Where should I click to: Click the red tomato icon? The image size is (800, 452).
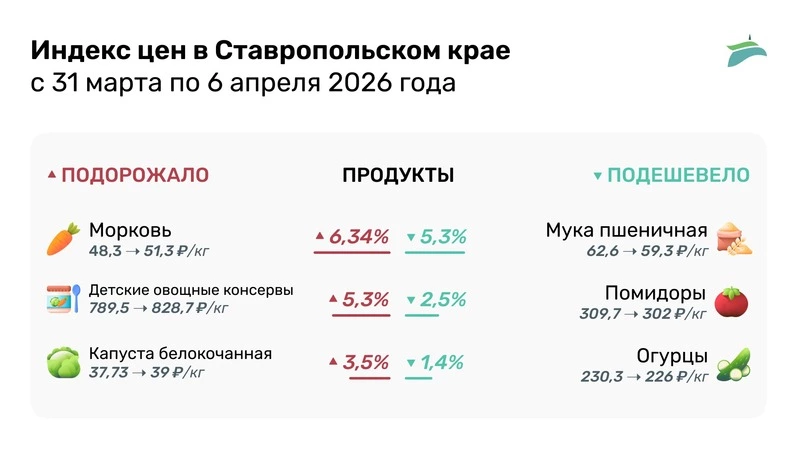click(731, 301)
